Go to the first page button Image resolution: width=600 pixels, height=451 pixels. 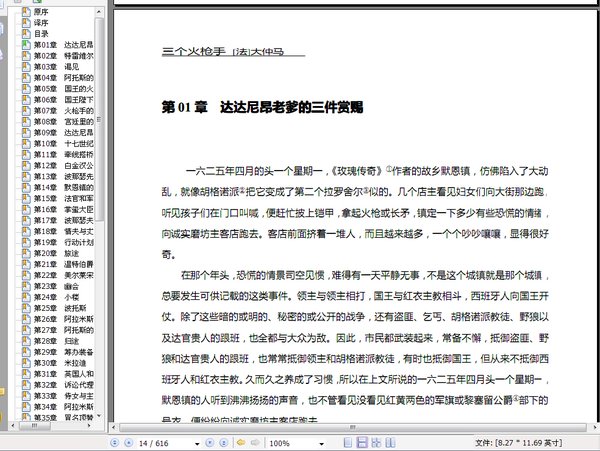pos(114,443)
